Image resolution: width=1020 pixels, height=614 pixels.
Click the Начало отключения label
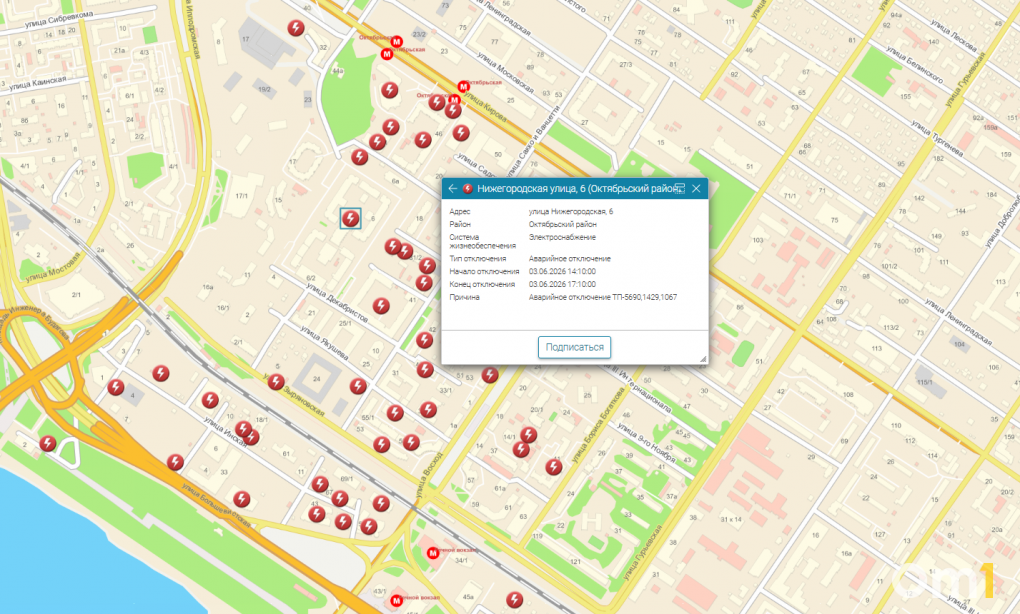pyautogui.click(x=484, y=272)
